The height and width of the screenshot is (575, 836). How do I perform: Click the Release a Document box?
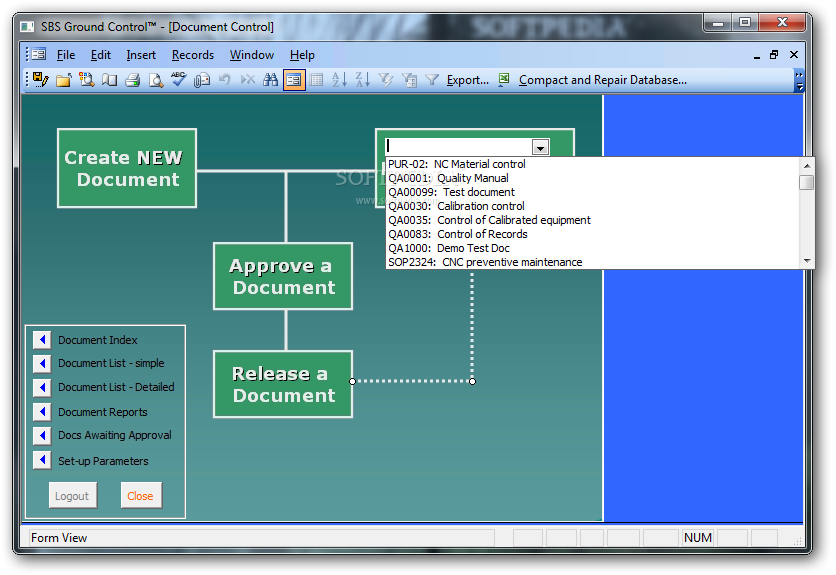pos(283,384)
